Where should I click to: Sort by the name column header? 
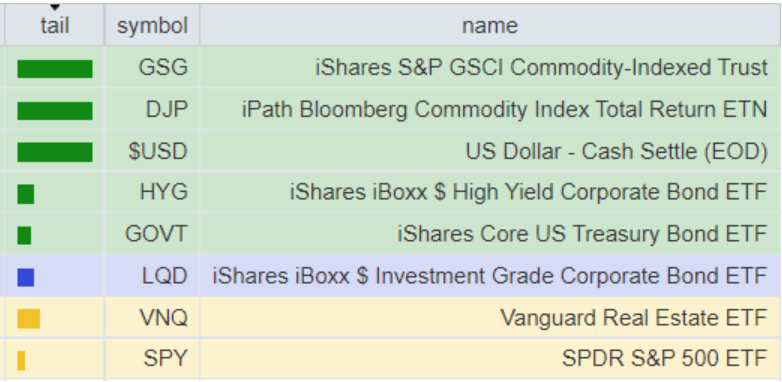(490, 25)
